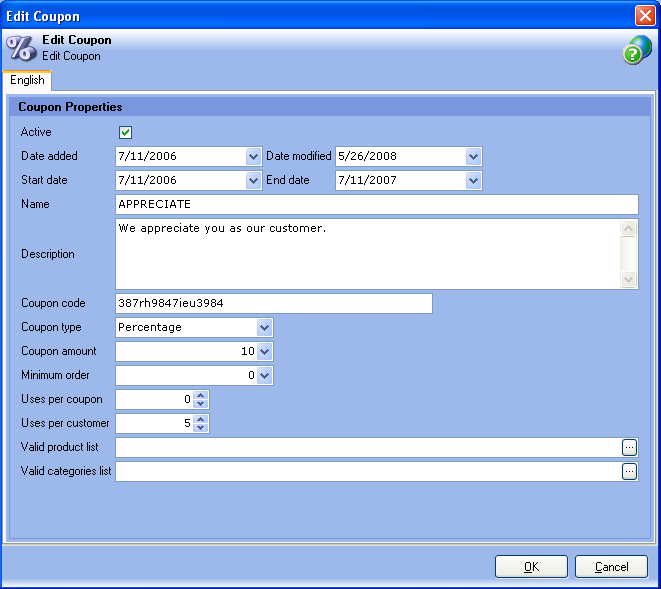Click the Description scrollbar down arrow
This screenshot has width=661, height=589.
tap(629, 279)
